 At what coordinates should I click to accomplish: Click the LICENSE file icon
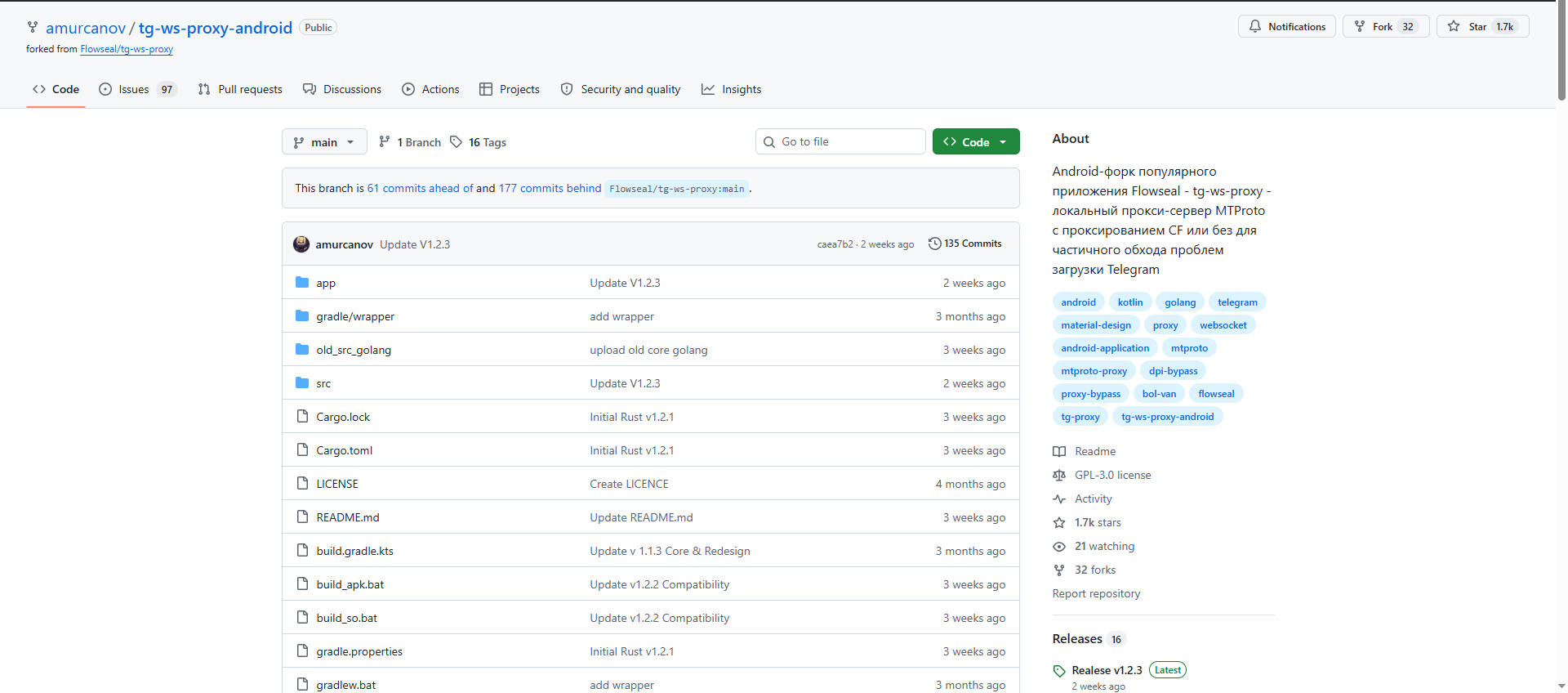pos(302,484)
